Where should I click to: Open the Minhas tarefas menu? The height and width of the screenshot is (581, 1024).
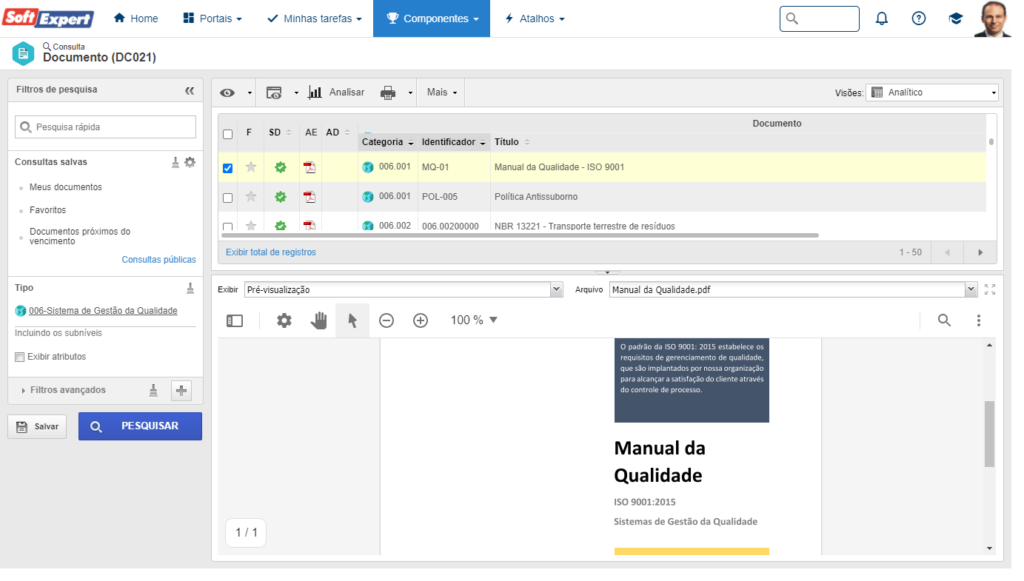[314, 19]
